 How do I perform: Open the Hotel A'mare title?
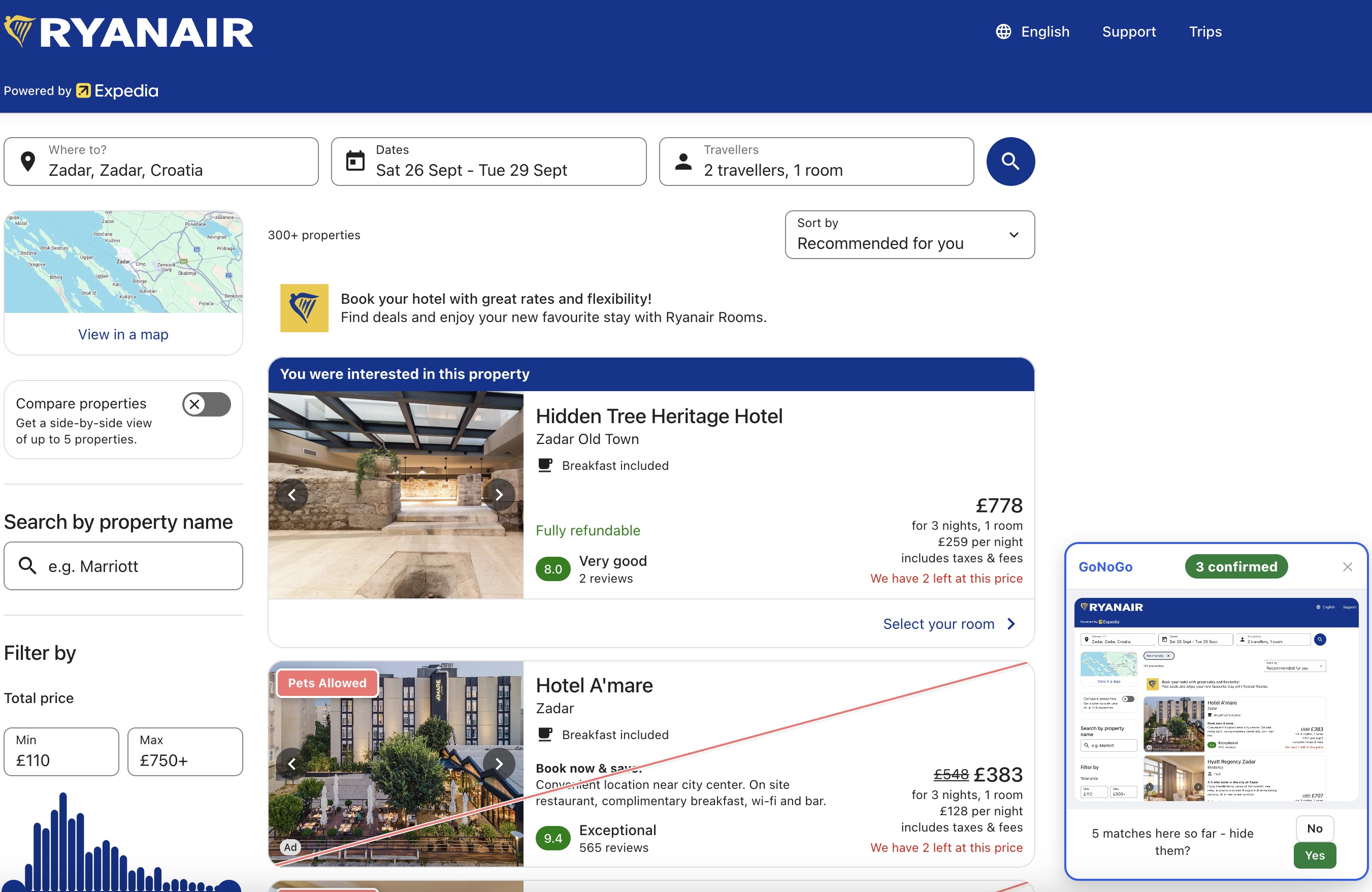tap(594, 686)
